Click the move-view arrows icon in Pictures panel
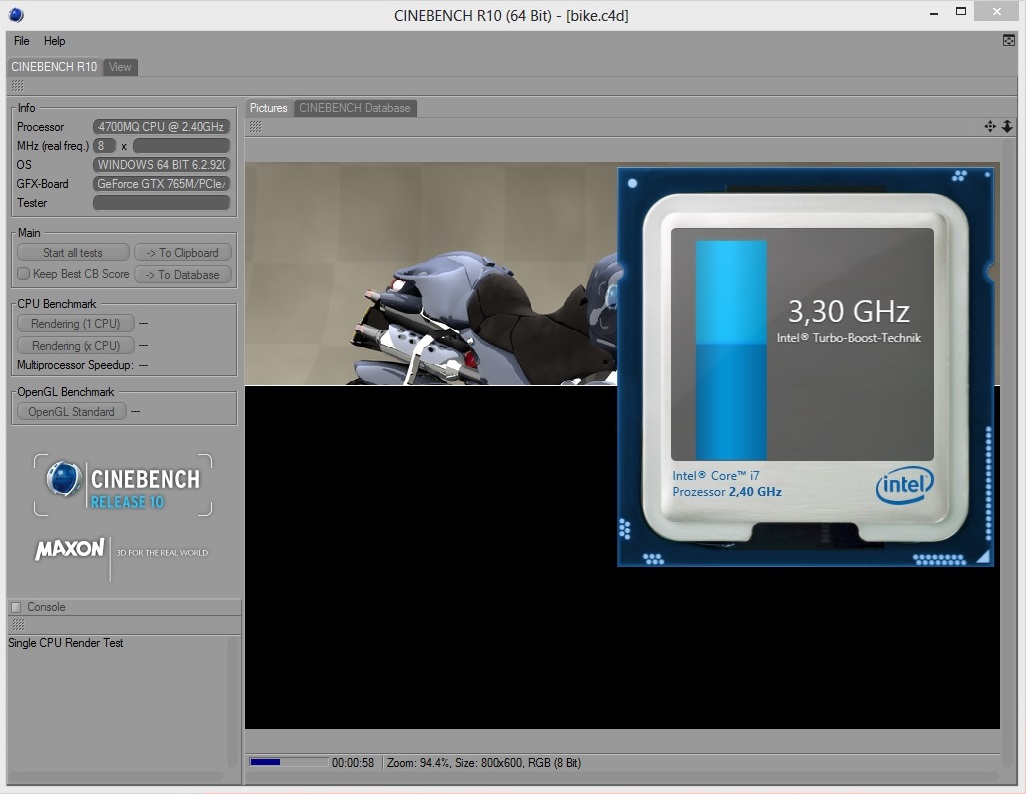The height and width of the screenshot is (794, 1026). [990, 126]
